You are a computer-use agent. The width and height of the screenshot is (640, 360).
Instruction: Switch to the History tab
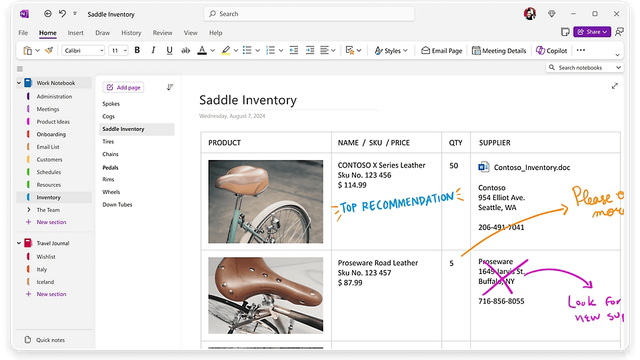(x=131, y=33)
